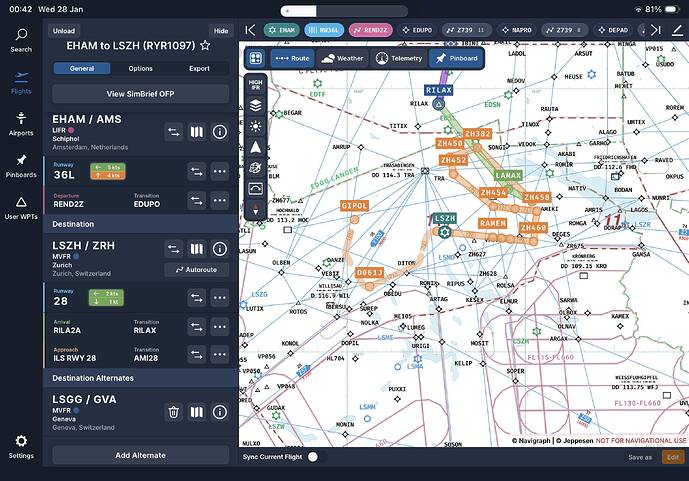The height and width of the screenshot is (481, 689).
Task: Change RILA2A arrival procedure
Action: pyautogui.click(x=196, y=327)
